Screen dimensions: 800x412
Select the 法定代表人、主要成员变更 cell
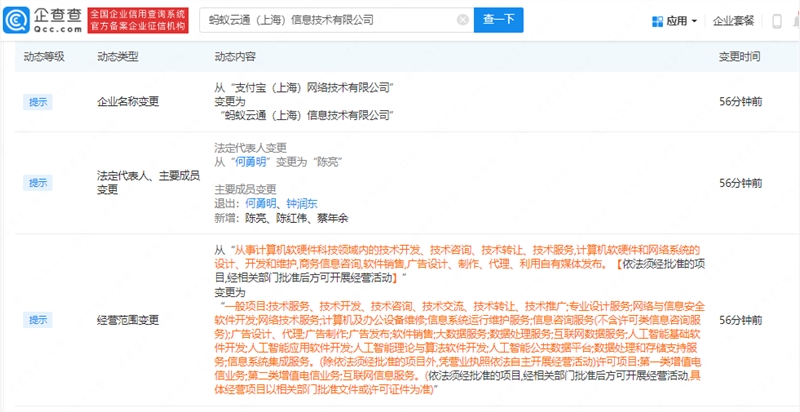148,183
